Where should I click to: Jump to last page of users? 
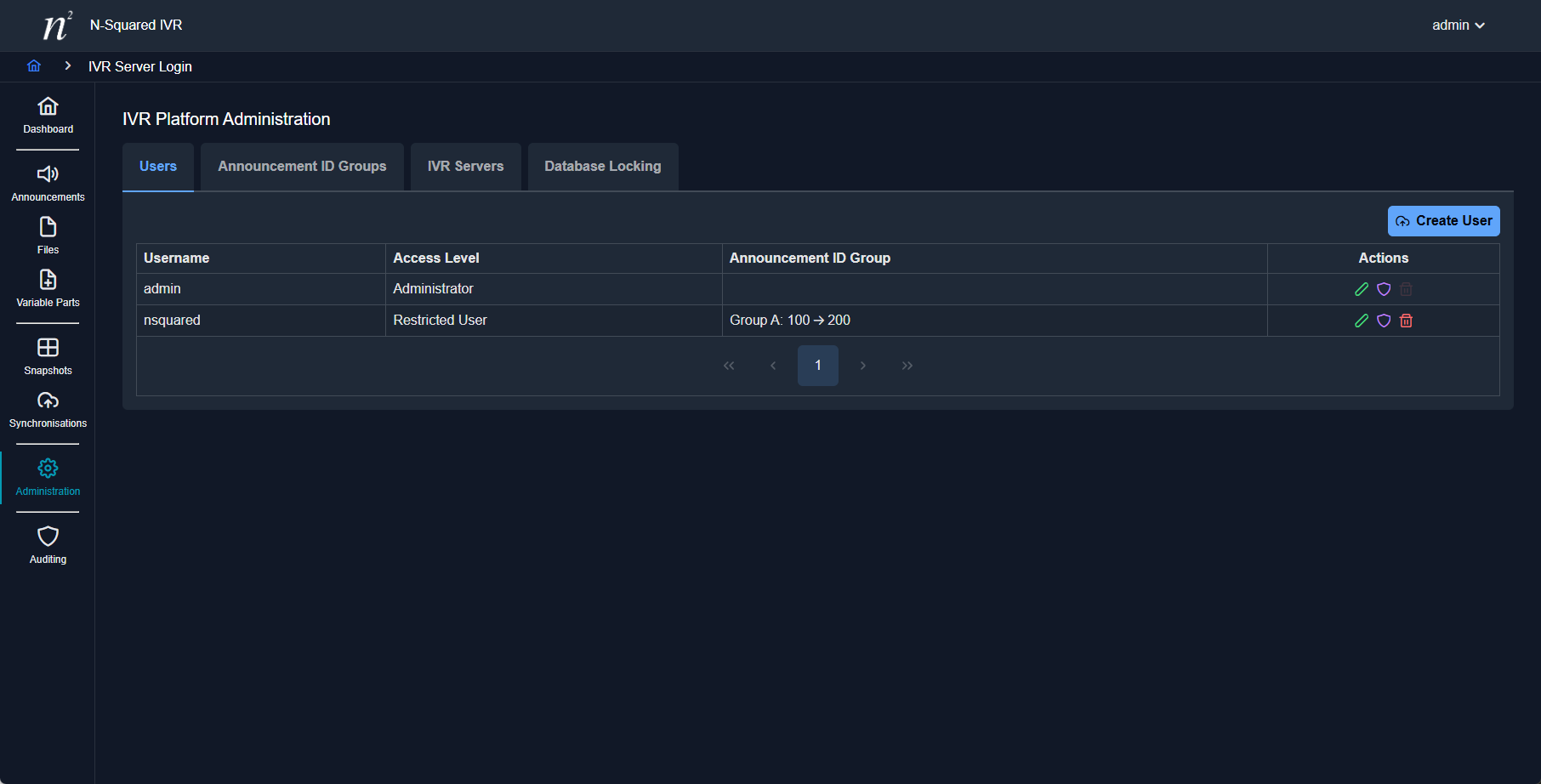pos(907,366)
